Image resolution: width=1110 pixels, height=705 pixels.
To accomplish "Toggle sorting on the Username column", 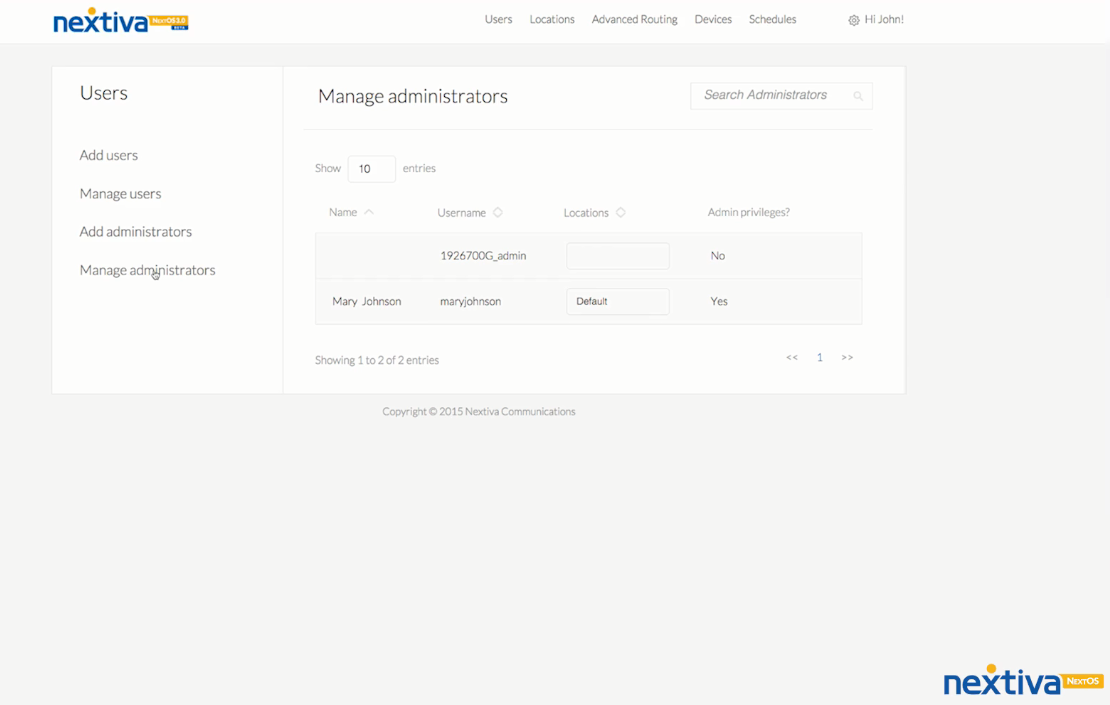I will pos(497,212).
